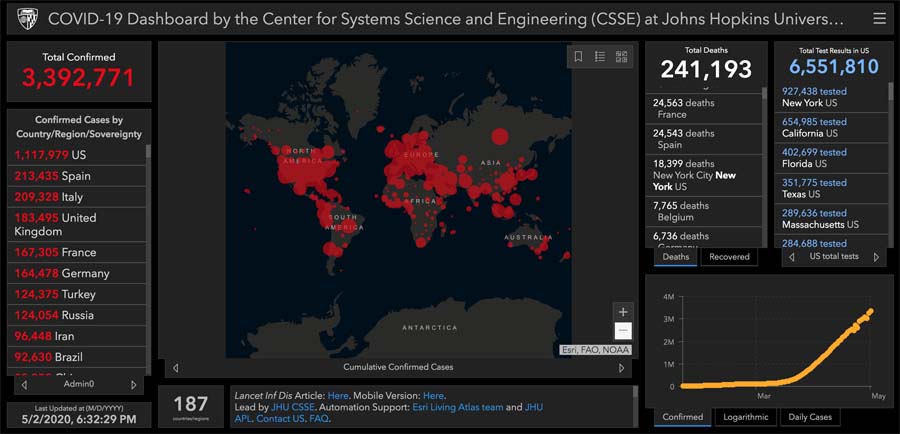Open the basemap gallery grid icon
Viewport: 900px width, 434px height.
tap(622, 56)
